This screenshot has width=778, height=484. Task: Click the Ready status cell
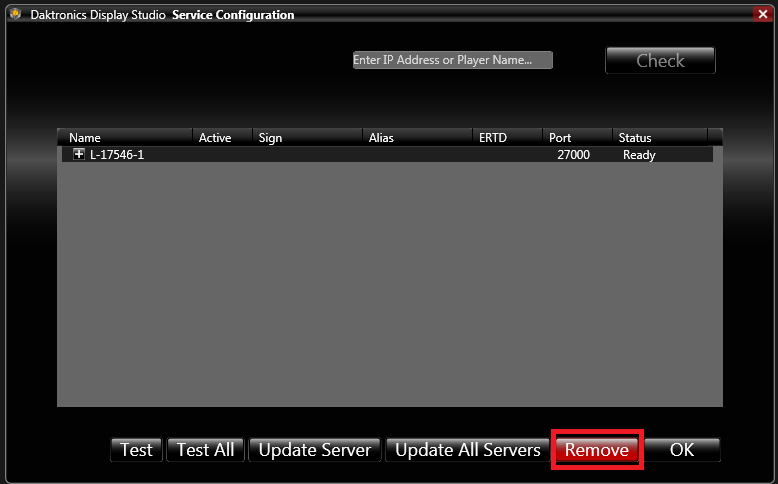tap(639, 155)
